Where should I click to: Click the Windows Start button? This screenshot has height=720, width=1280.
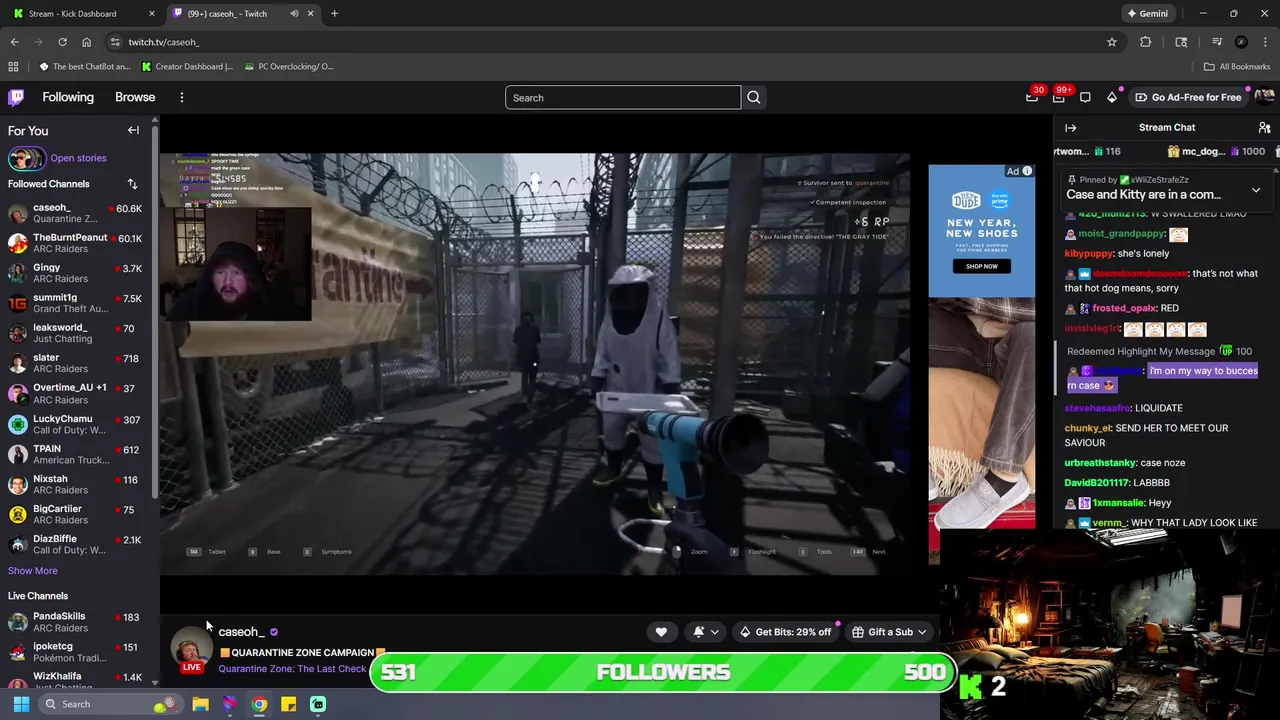point(21,704)
